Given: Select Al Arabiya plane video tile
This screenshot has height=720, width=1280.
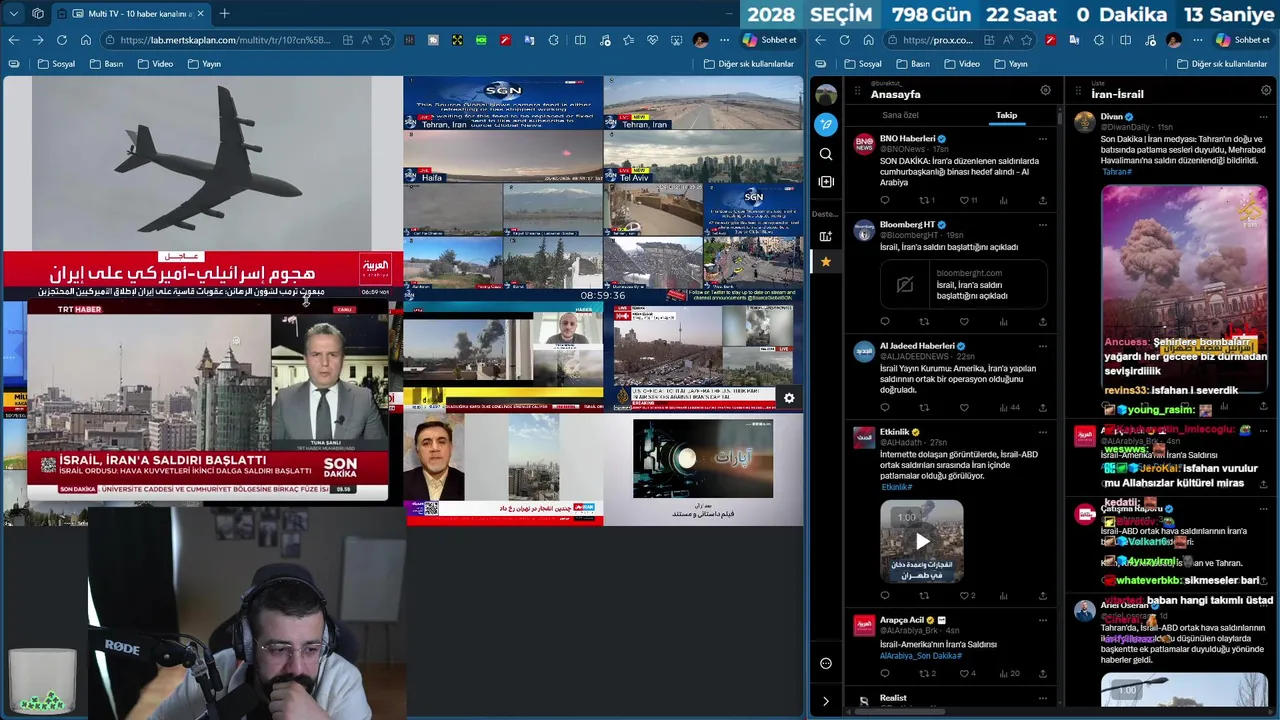Looking at the screenshot, I should 202,187.
